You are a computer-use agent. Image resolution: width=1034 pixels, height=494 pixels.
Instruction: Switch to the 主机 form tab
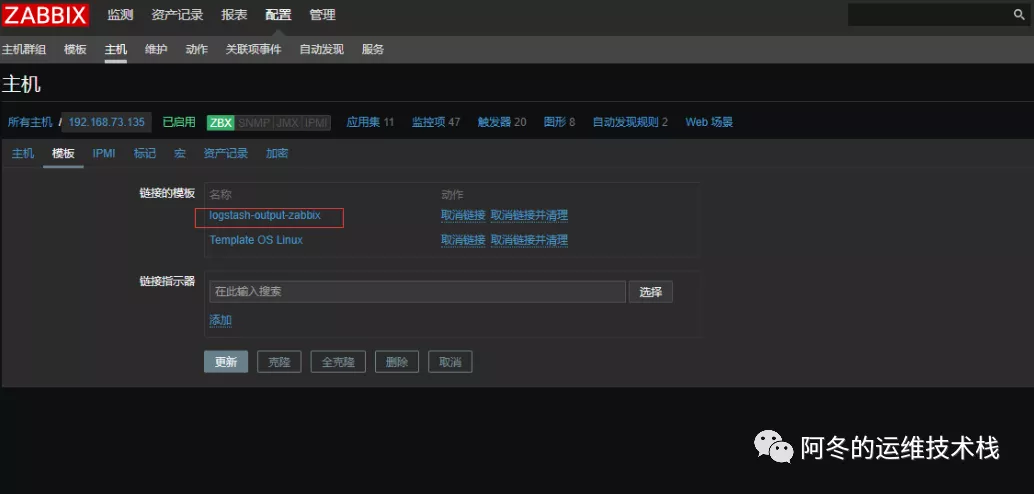point(23,154)
